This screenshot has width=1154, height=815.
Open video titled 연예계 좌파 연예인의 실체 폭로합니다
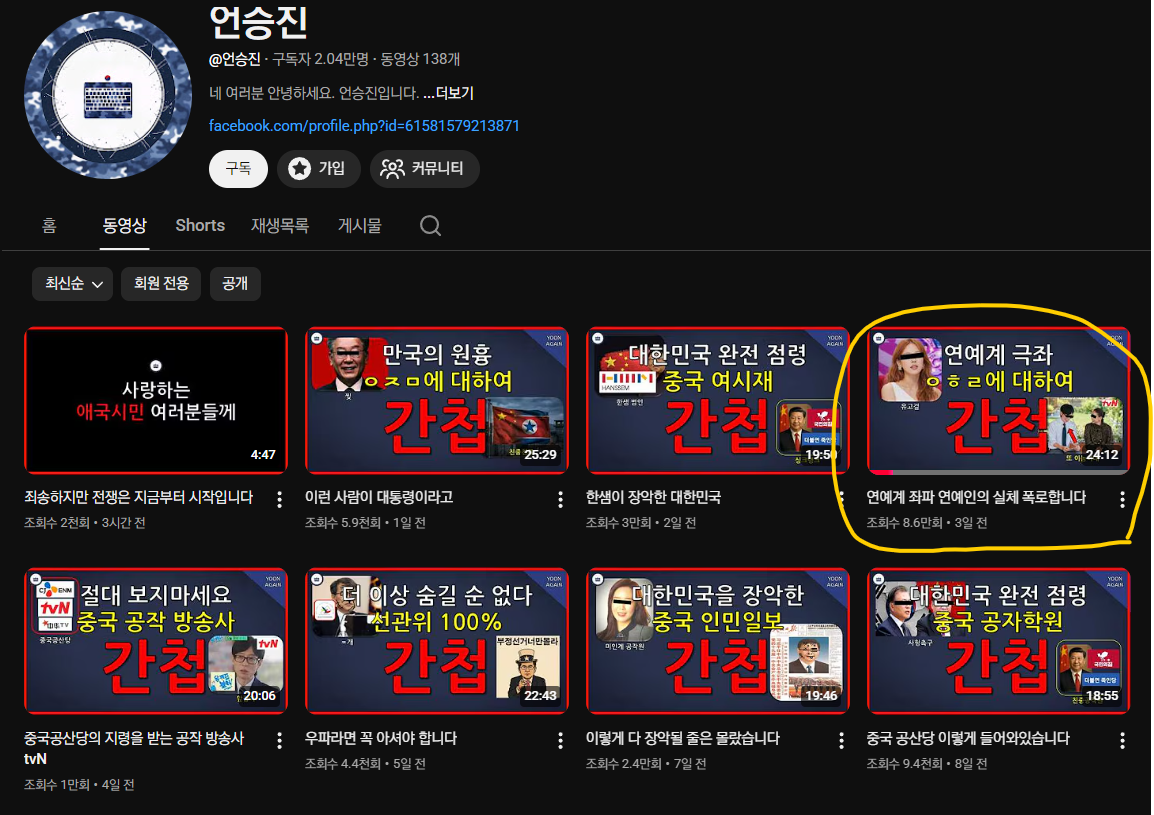(x=976, y=498)
